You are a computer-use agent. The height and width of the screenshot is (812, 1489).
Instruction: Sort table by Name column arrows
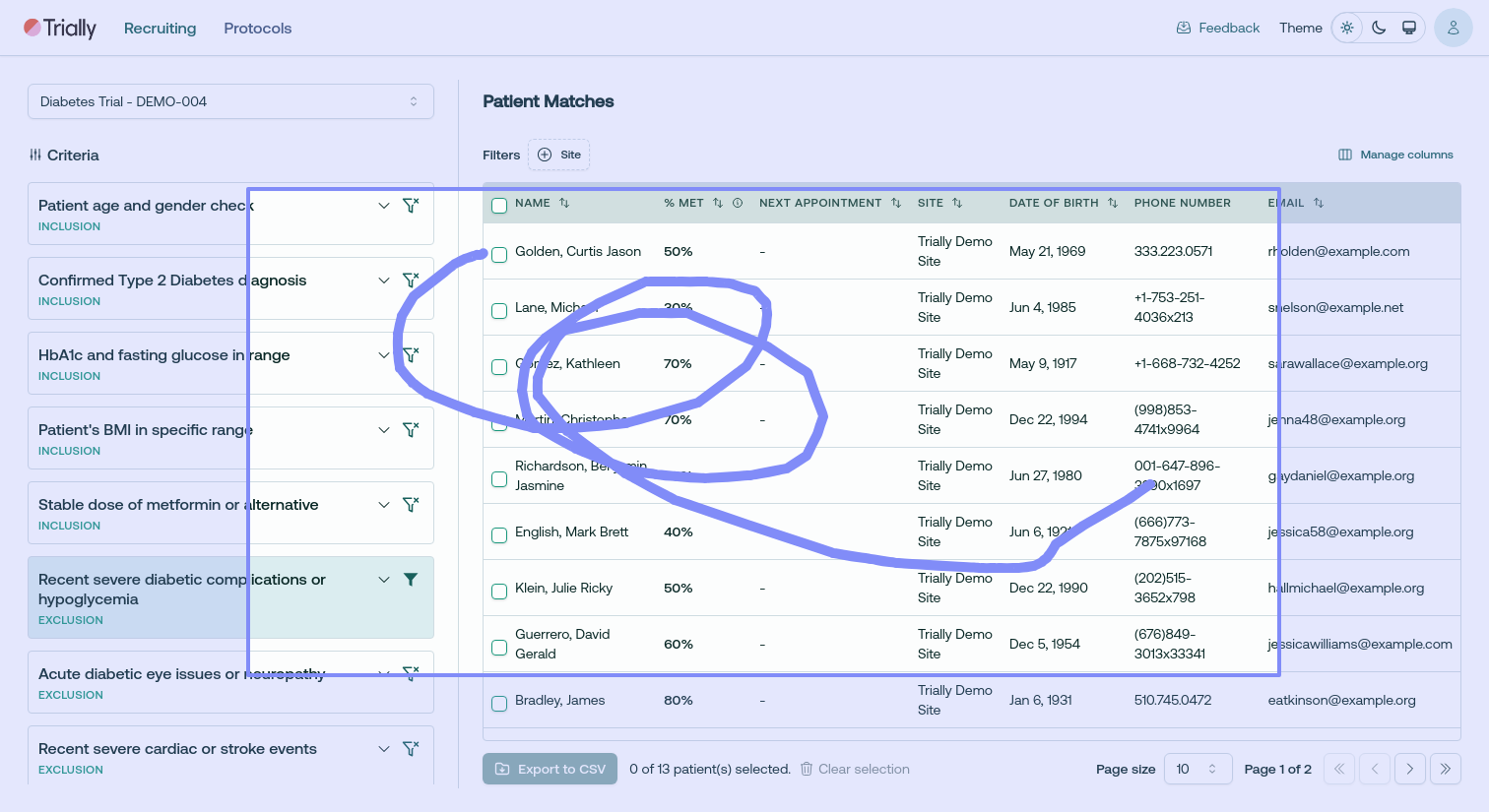point(564,203)
